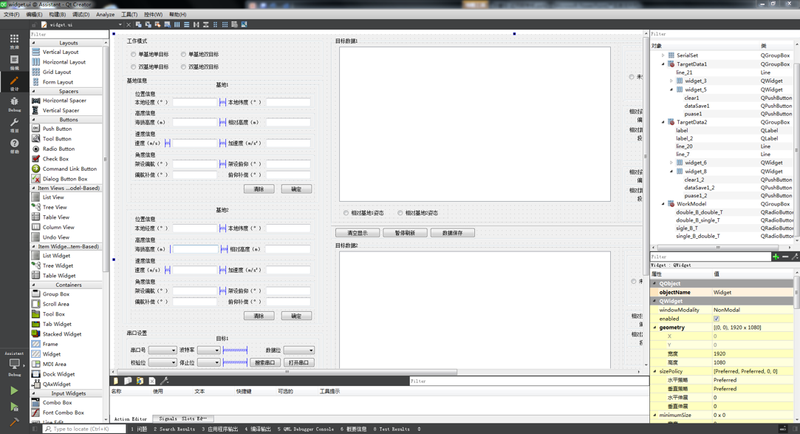Click the Adjust Size toolbar icon
This screenshot has height=434, width=800.
click(244, 24)
